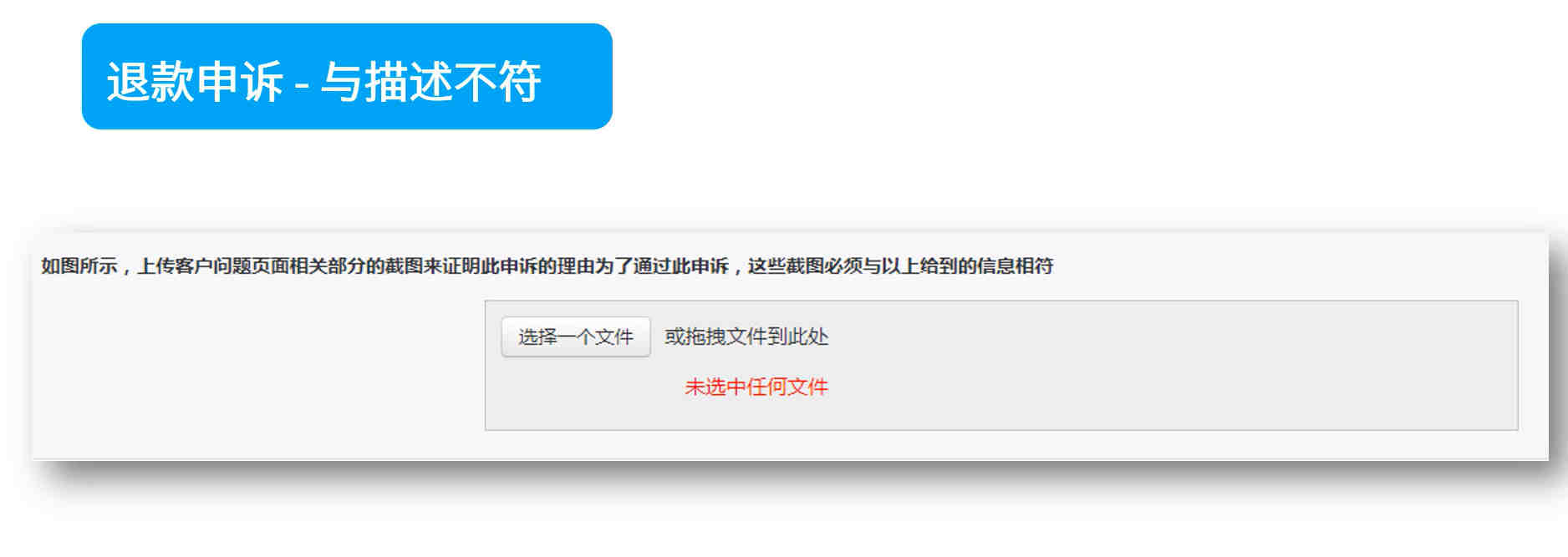
Task: Click the 选择一个文件 button
Action: coord(575,337)
